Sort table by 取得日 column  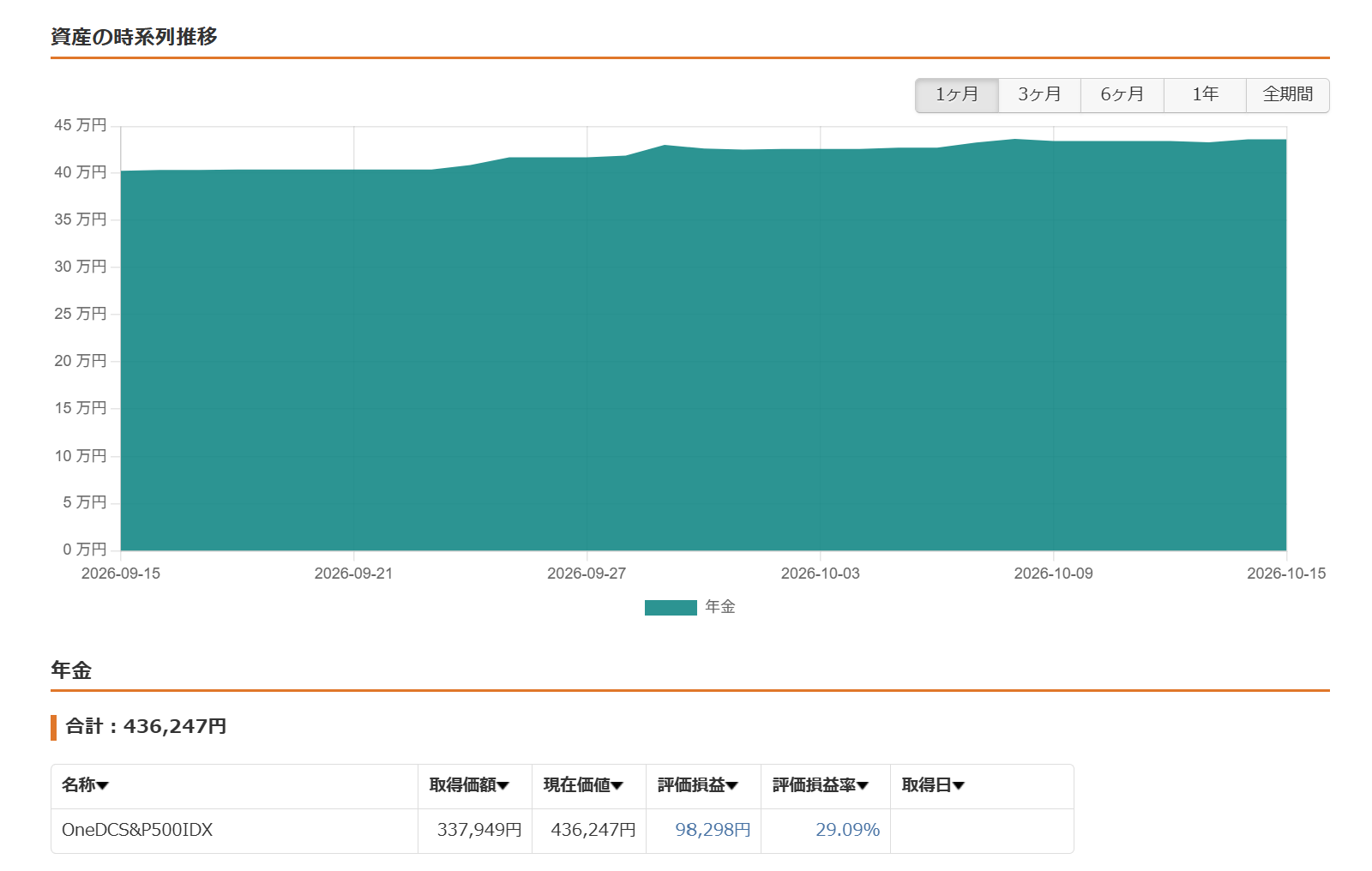tap(933, 785)
